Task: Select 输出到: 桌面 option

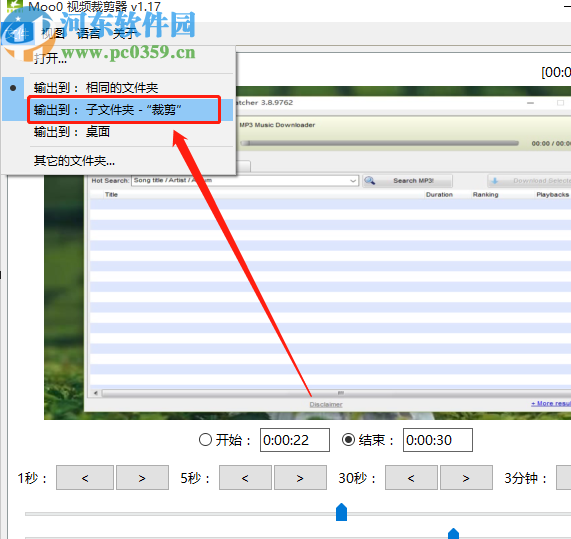Action: coord(118,131)
